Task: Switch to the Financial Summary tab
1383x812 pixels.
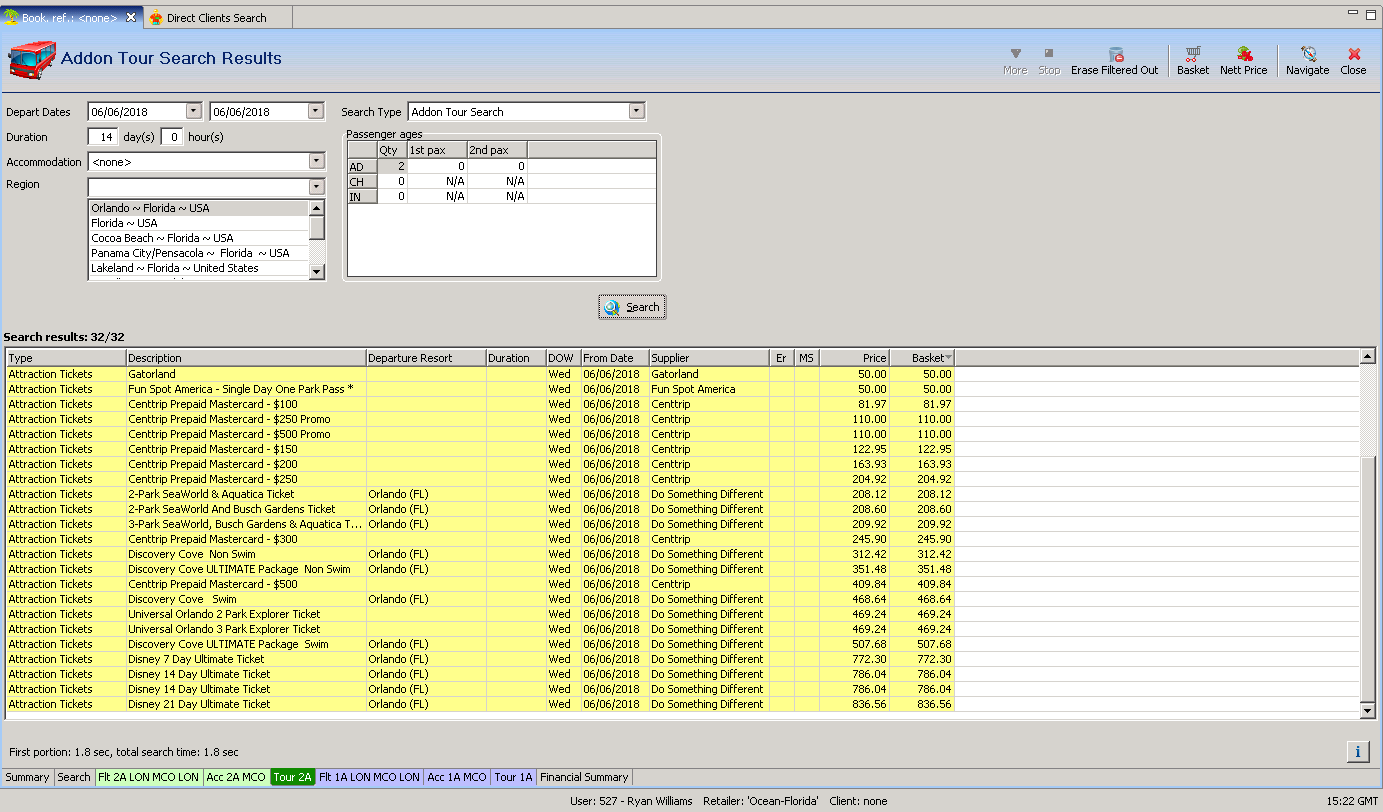Action: 584,777
